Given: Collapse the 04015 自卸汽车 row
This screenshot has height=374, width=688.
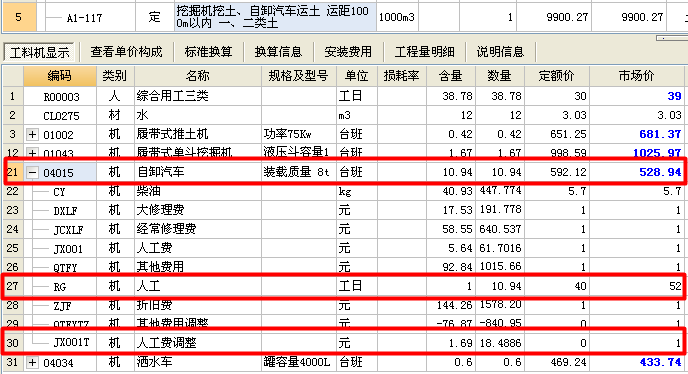Looking at the screenshot, I should [32, 173].
